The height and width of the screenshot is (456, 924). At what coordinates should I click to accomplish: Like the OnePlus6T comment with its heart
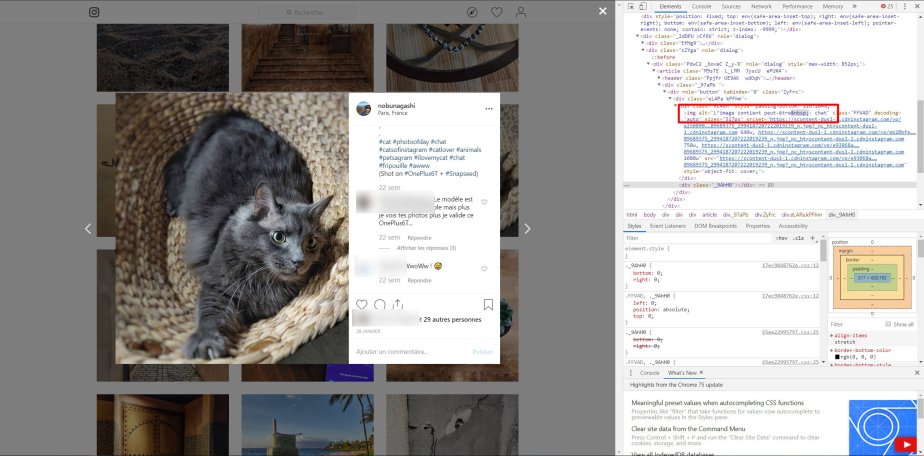(484, 202)
